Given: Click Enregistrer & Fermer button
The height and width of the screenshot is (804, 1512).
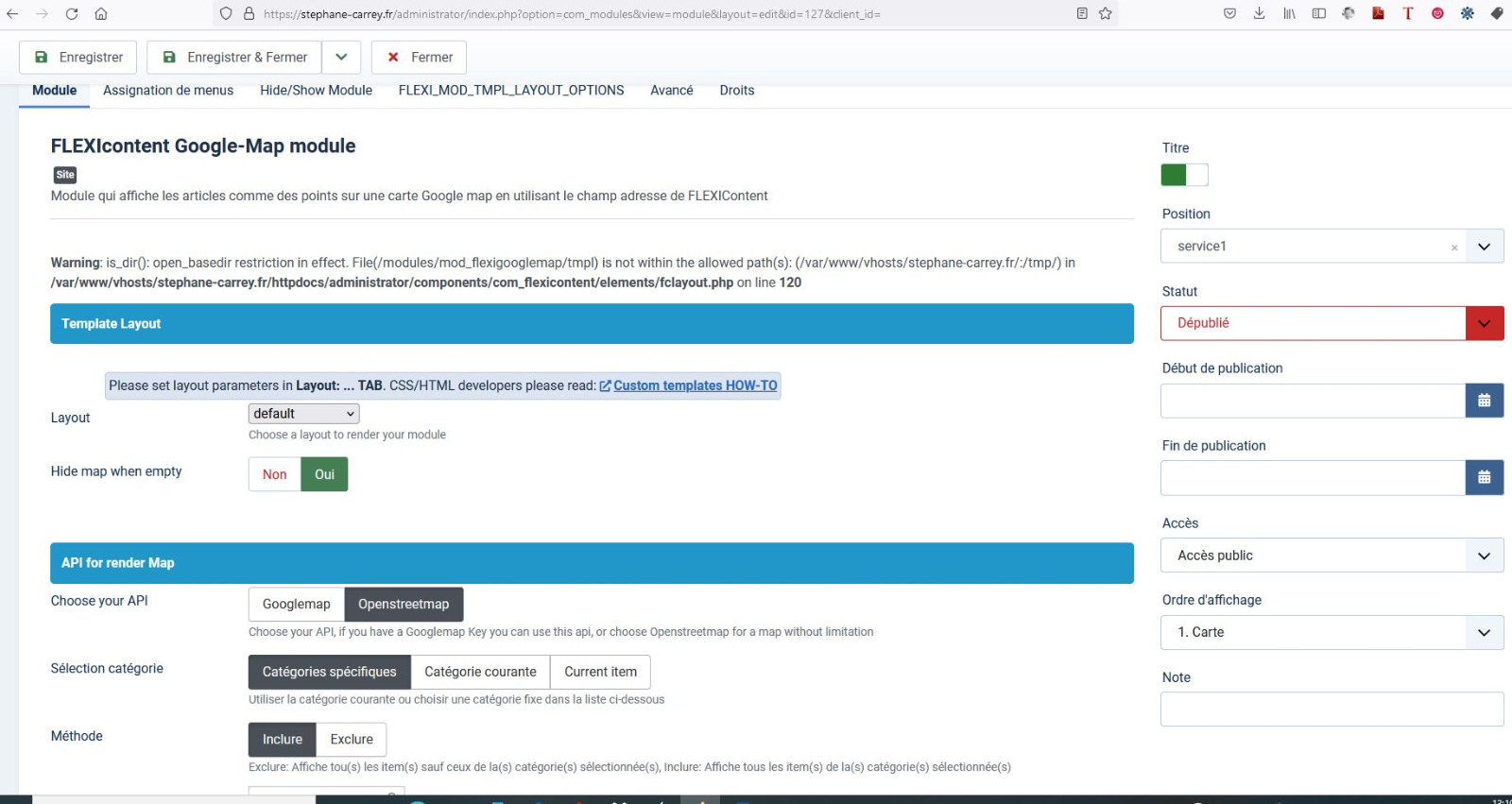Looking at the screenshot, I should coord(235,58).
